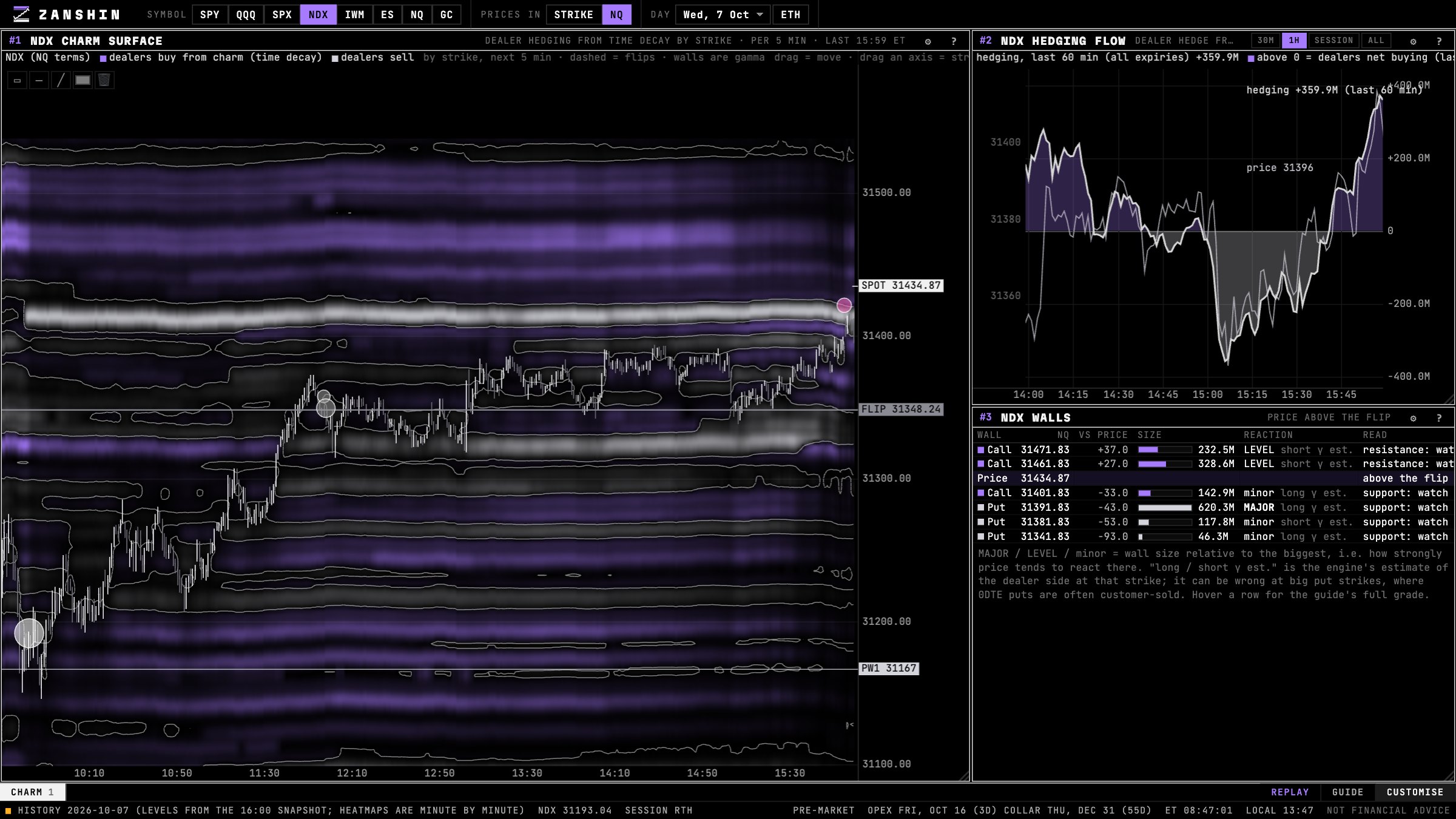The width and height of the screenshot is (1456, 819).
Task: Set hedging flow range to SESSION
Action: point(1333,41)
